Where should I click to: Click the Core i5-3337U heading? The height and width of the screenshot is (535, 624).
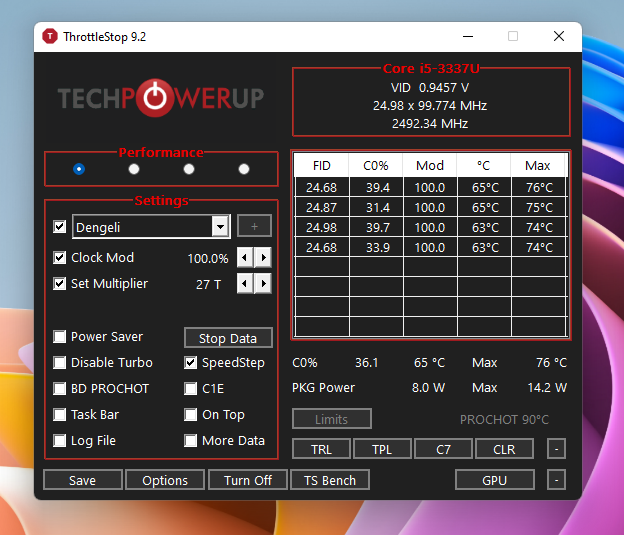click(431, 69)
